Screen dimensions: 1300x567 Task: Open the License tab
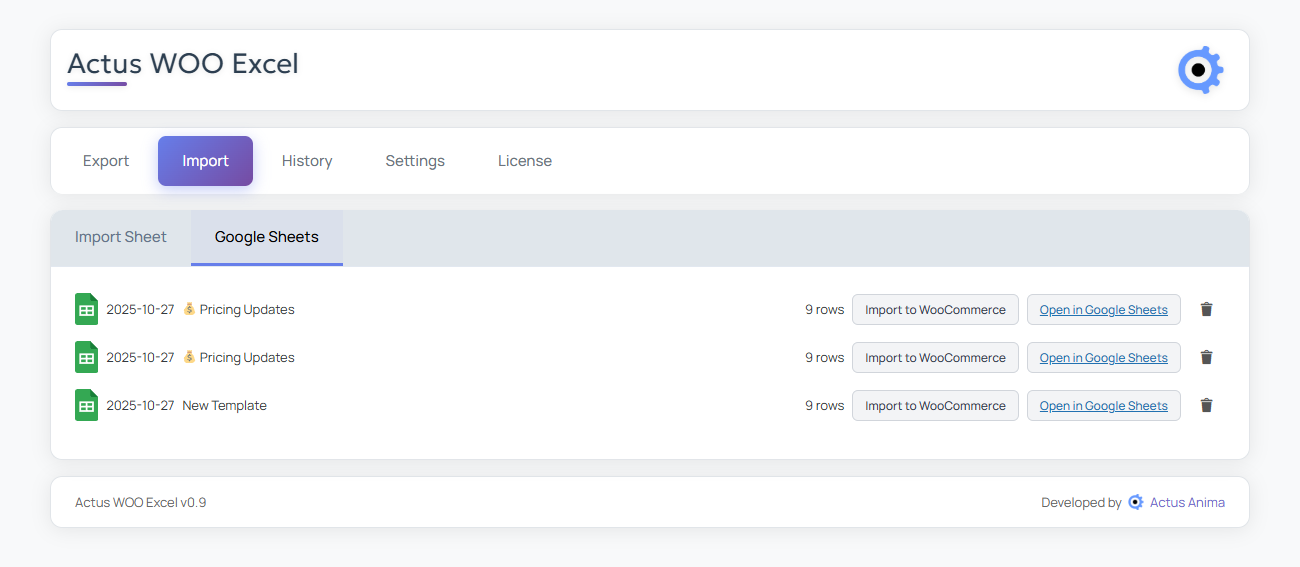pos(525,161)
